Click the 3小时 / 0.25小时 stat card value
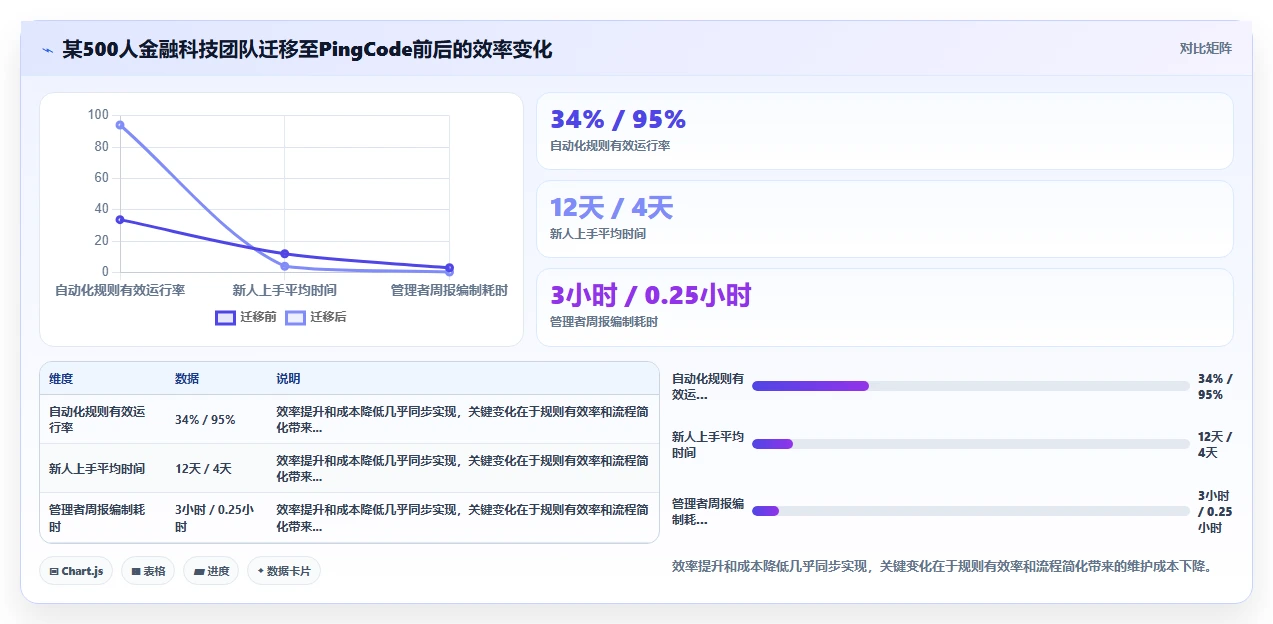 coord(650,295)
